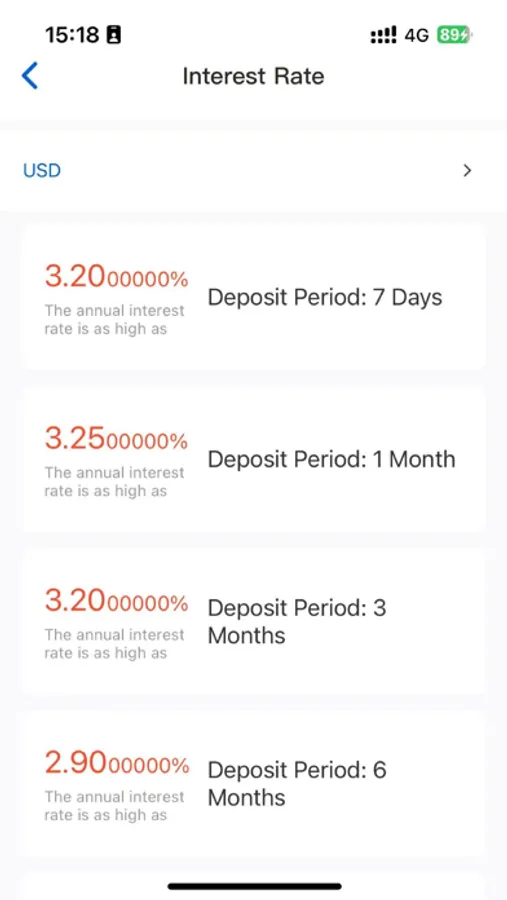Tap the cellular signal strength icon
The image size is (507, 900).
pyautogui.click(x=383, y=36)
